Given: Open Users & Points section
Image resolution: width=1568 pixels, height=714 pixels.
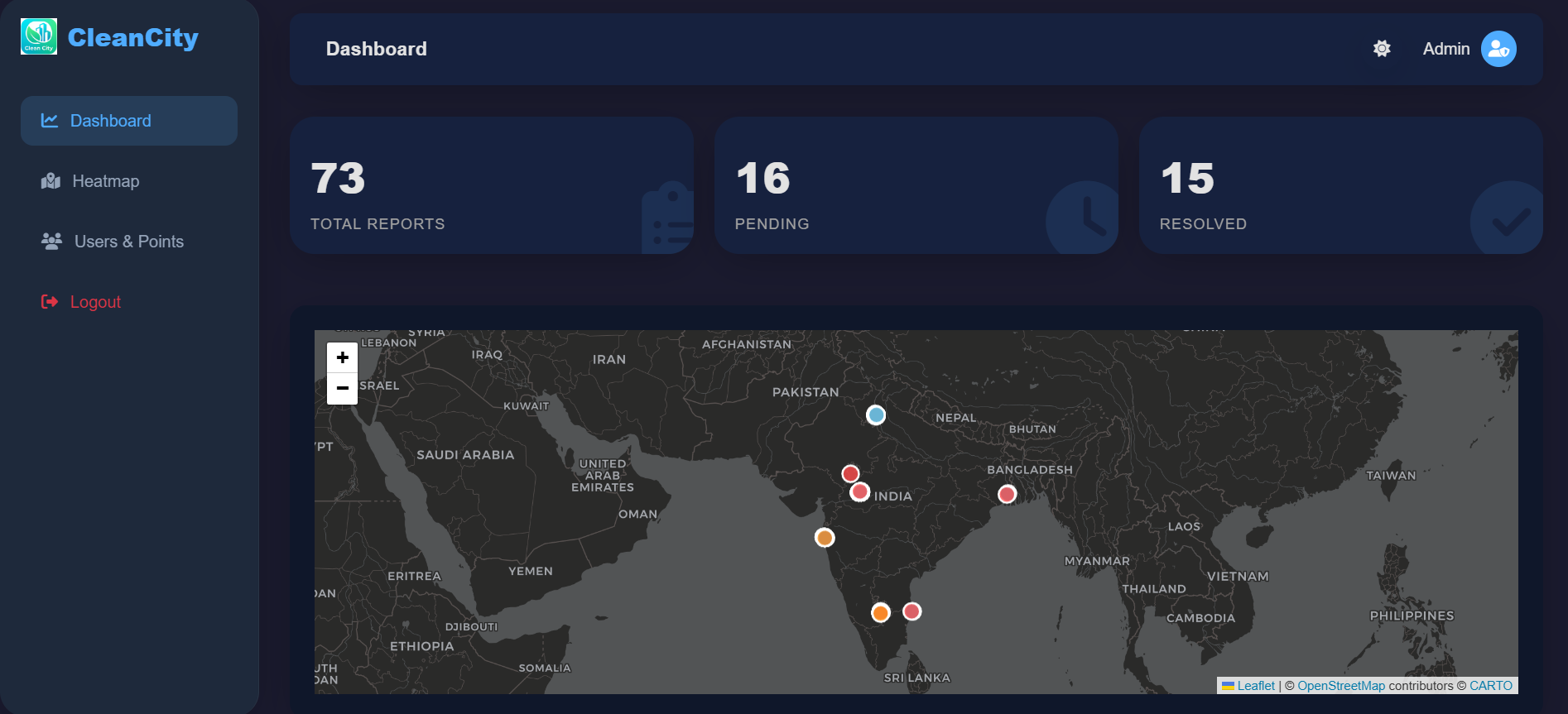Looking at the screenshot, I should [x=128, y=242].
